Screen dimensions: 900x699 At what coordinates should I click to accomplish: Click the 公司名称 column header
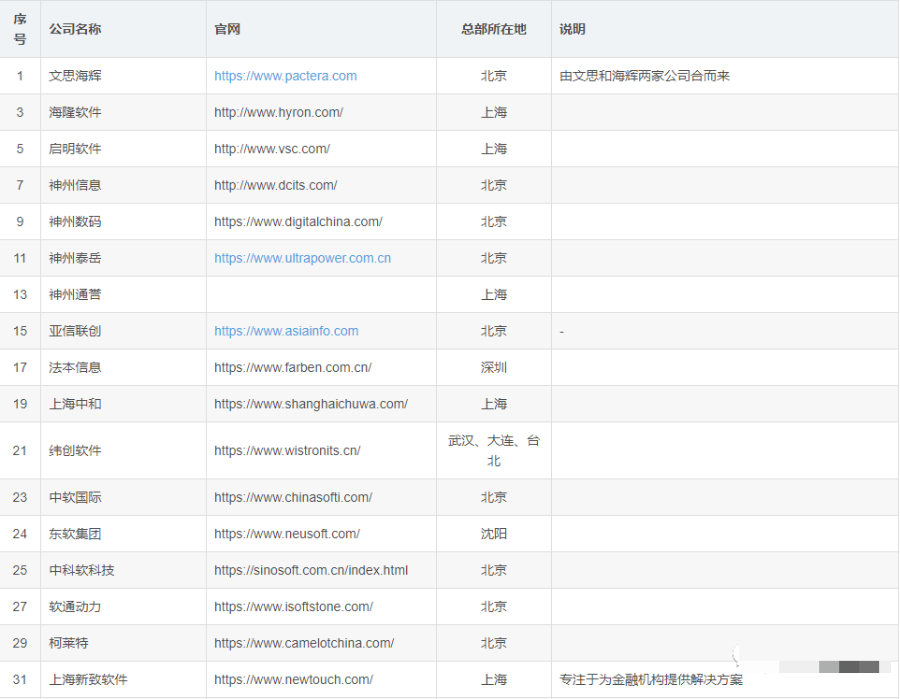click(x=75, y=29)
